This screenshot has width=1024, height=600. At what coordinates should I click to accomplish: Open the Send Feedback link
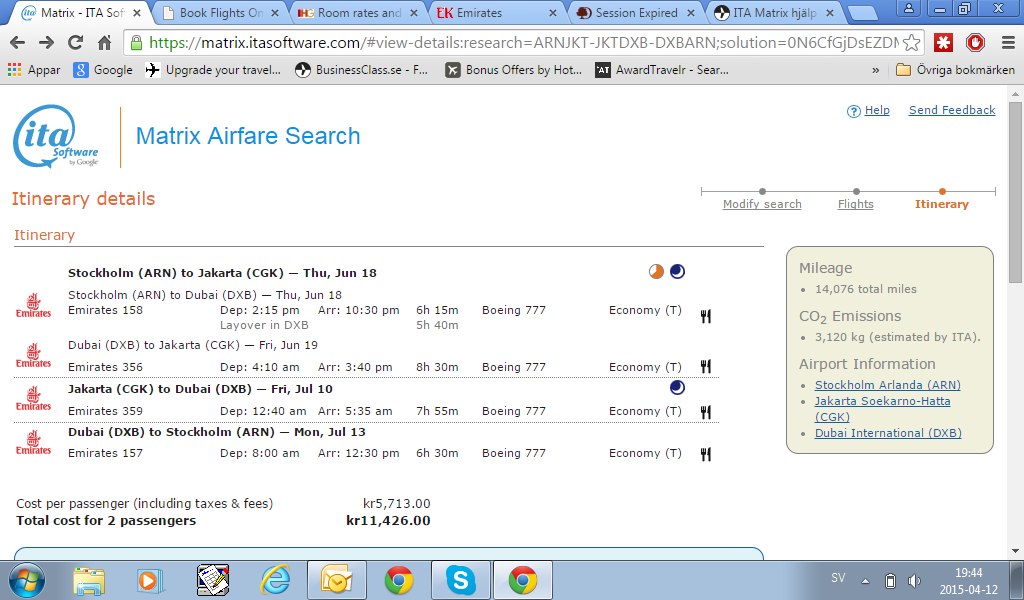[951, 110]
